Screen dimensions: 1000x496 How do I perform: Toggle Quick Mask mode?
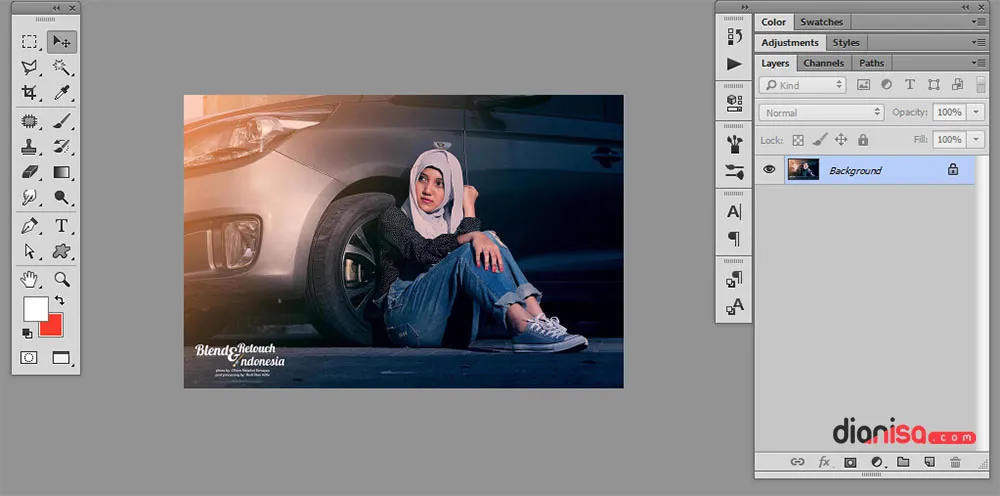pyautogui.click(x=29, y=358)
